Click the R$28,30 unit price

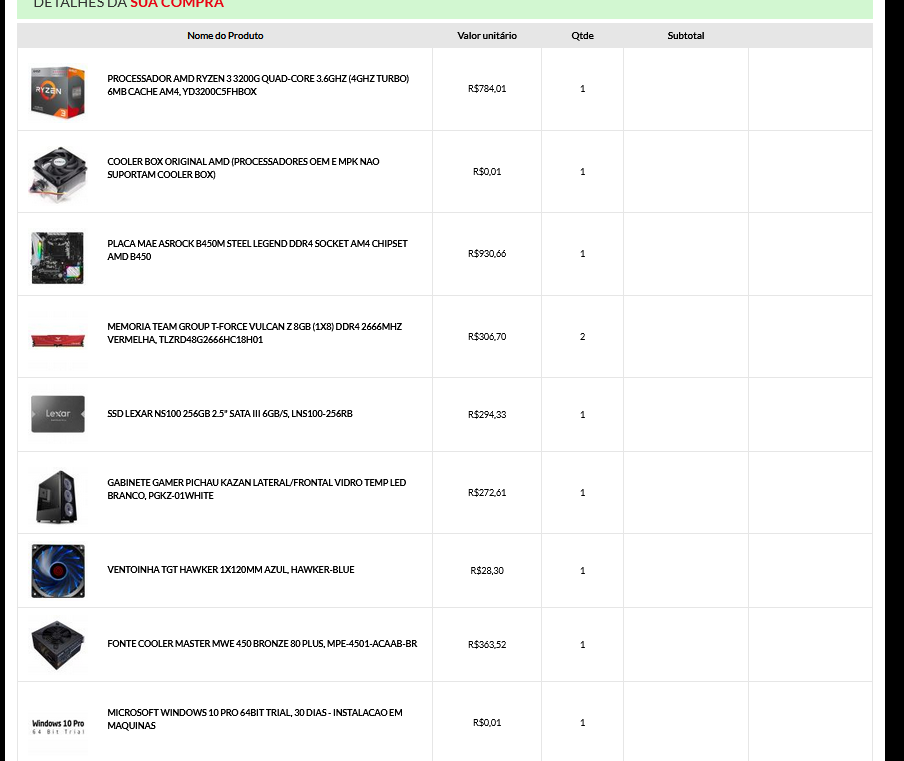[487, 571]
